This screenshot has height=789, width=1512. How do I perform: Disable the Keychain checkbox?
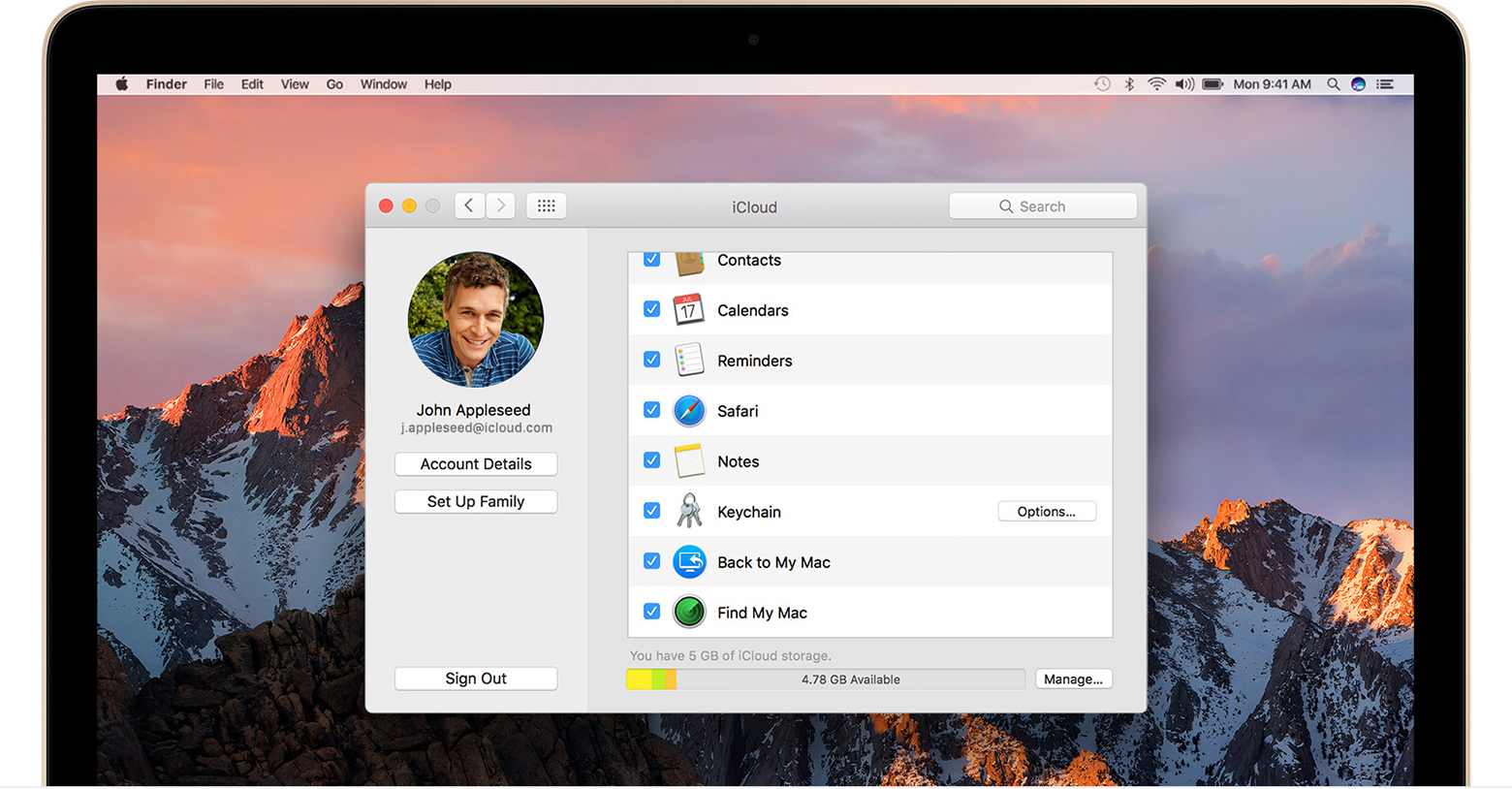click(652, 511)
